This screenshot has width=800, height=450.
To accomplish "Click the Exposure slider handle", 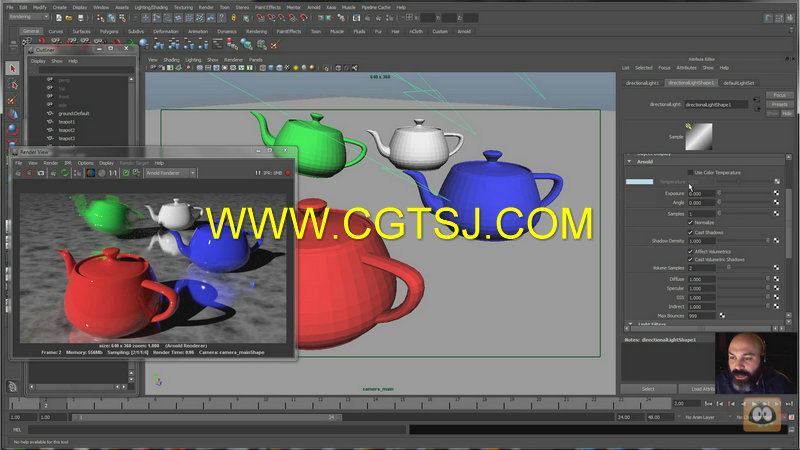I will (x=719, y=193).
